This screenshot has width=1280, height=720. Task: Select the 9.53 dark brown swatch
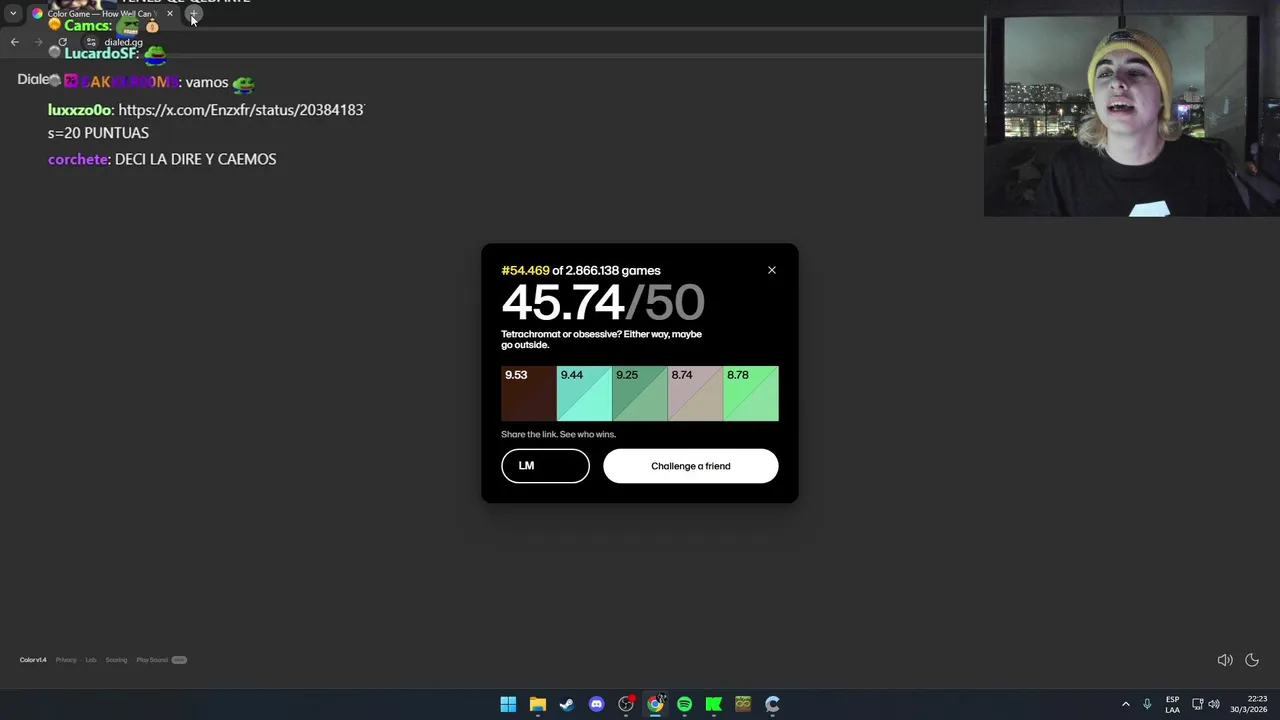coord(528,394)
